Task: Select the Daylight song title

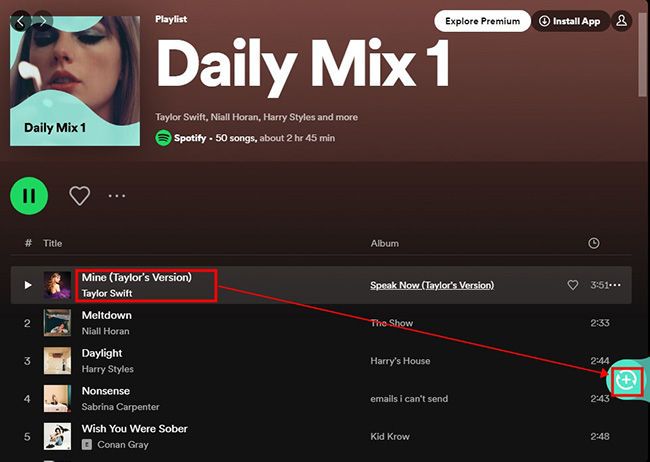Action: pyautogui.click(x=102, y=353)
